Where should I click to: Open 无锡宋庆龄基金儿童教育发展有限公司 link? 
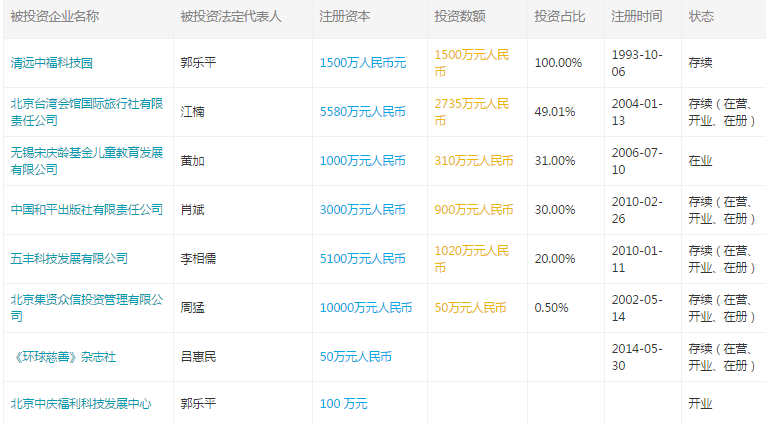[x=86, y=161]
